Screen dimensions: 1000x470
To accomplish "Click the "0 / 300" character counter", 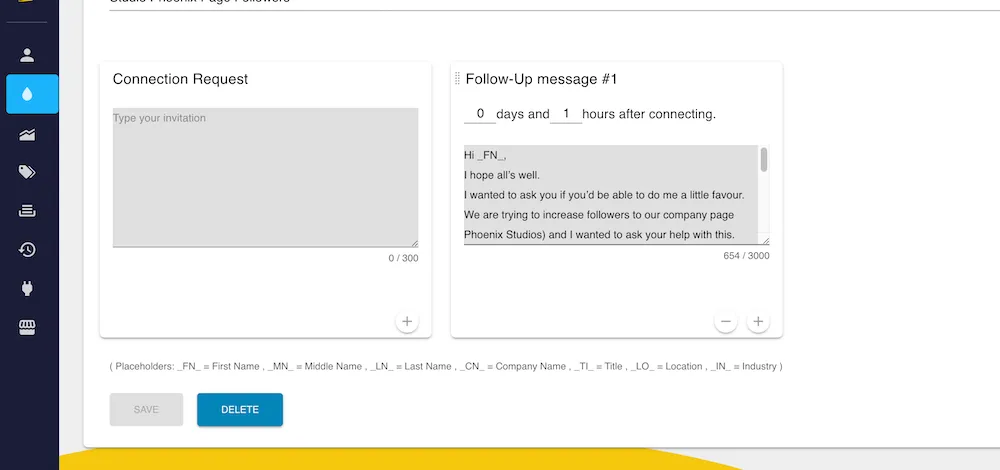I will point(403,258).
